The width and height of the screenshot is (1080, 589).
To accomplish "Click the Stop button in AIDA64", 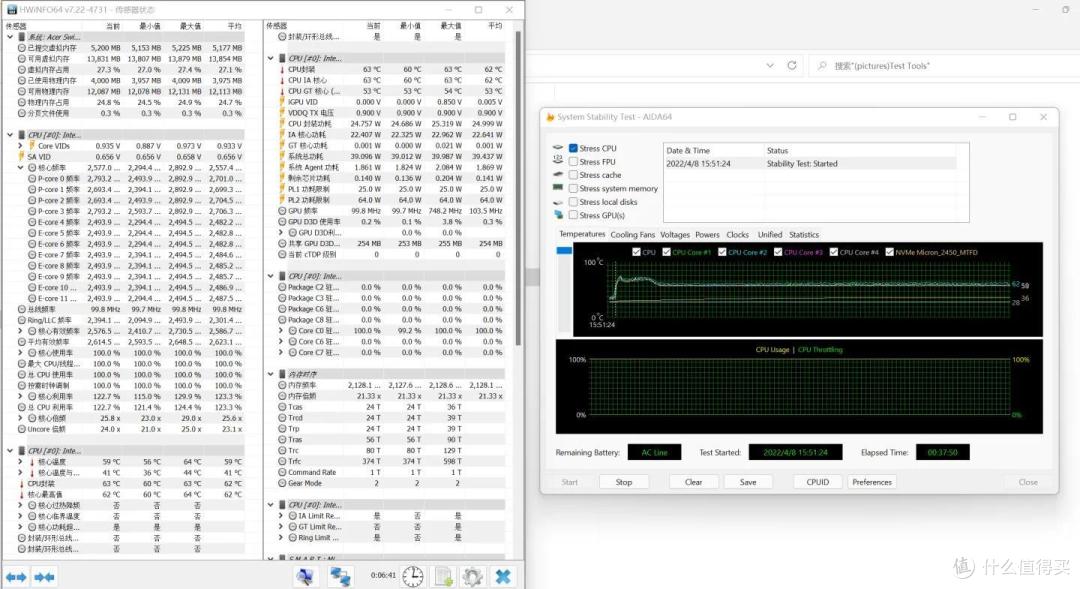I will pyautogui.click(x=624, y=482).
